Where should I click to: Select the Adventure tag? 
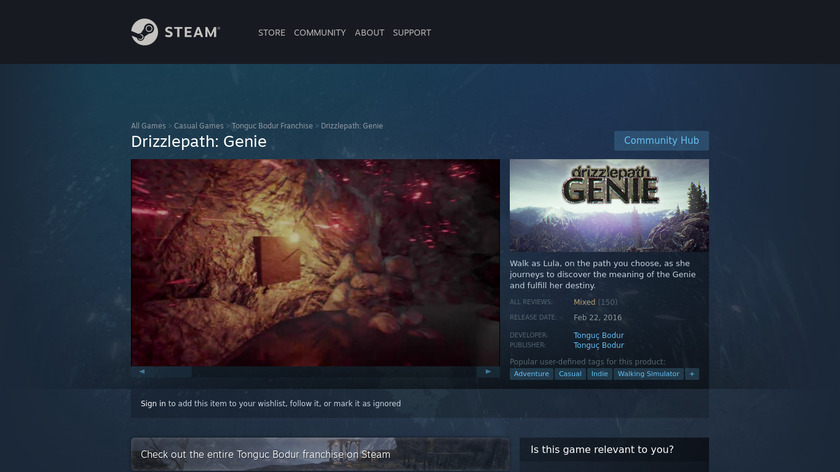point(531,374)
